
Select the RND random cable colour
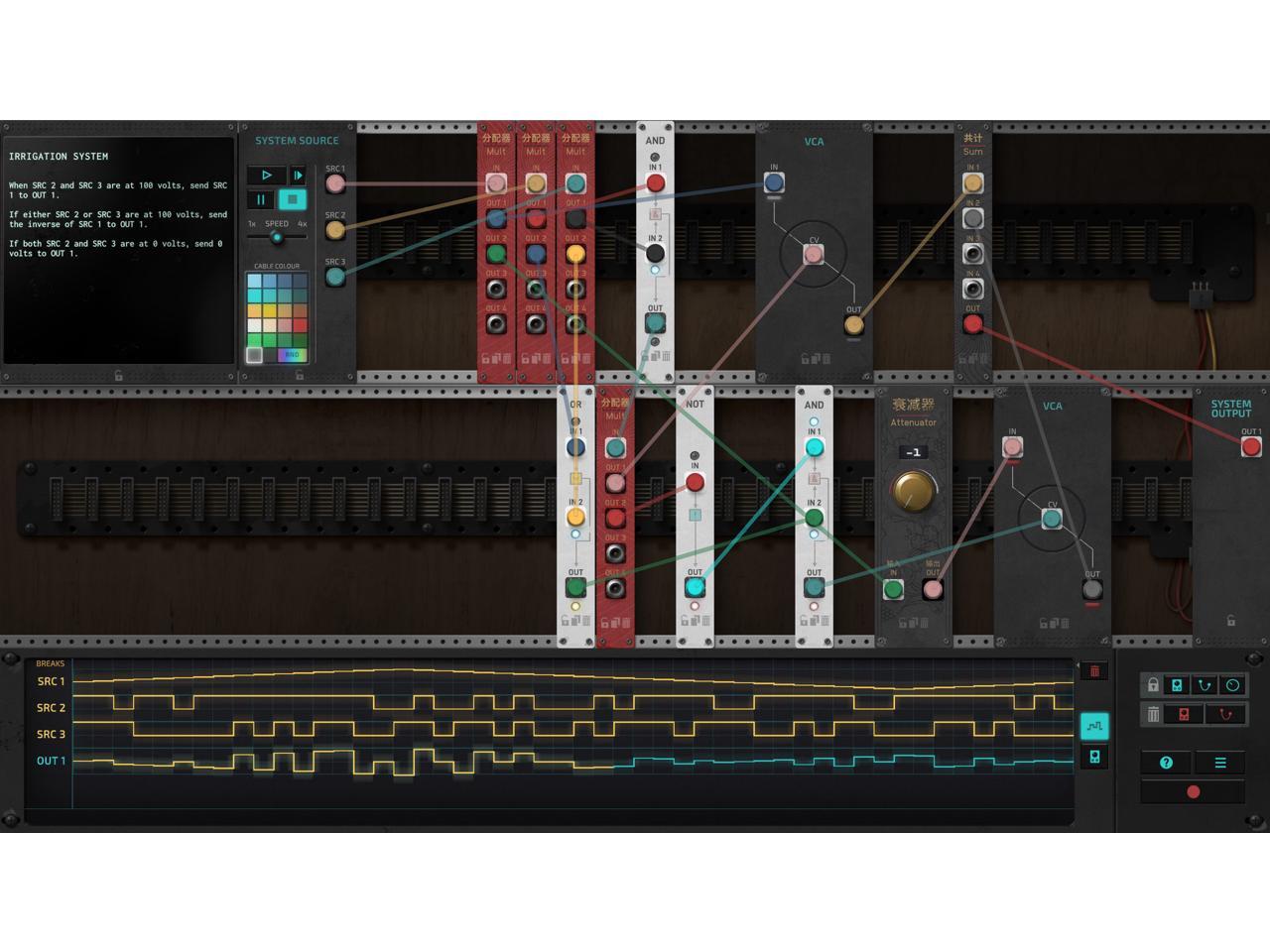pos(292,354)
